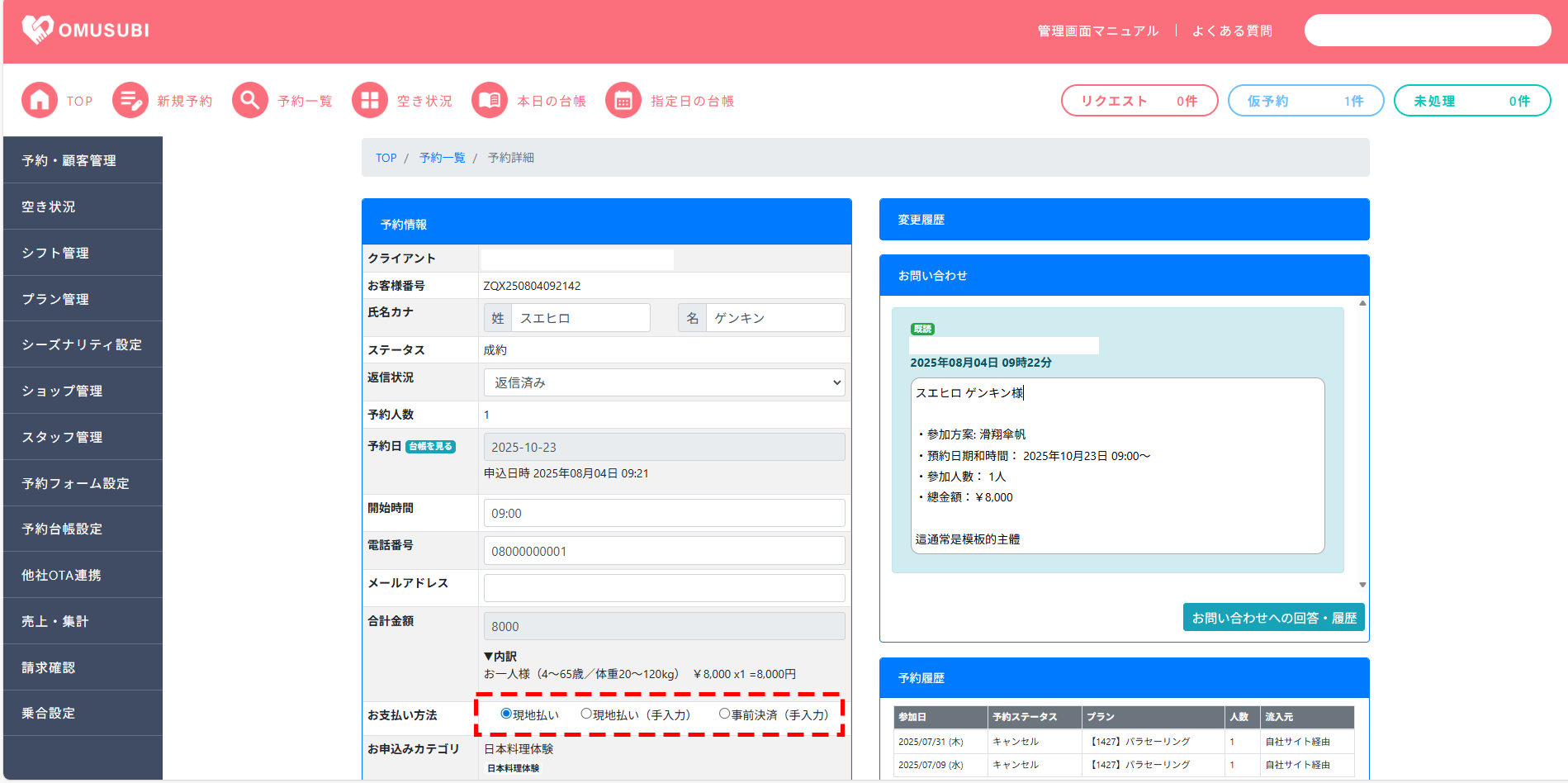Viewport: 1568px width, 783px height.
Task: Open 予約一覧 magnifier icon
Action: 250,101
